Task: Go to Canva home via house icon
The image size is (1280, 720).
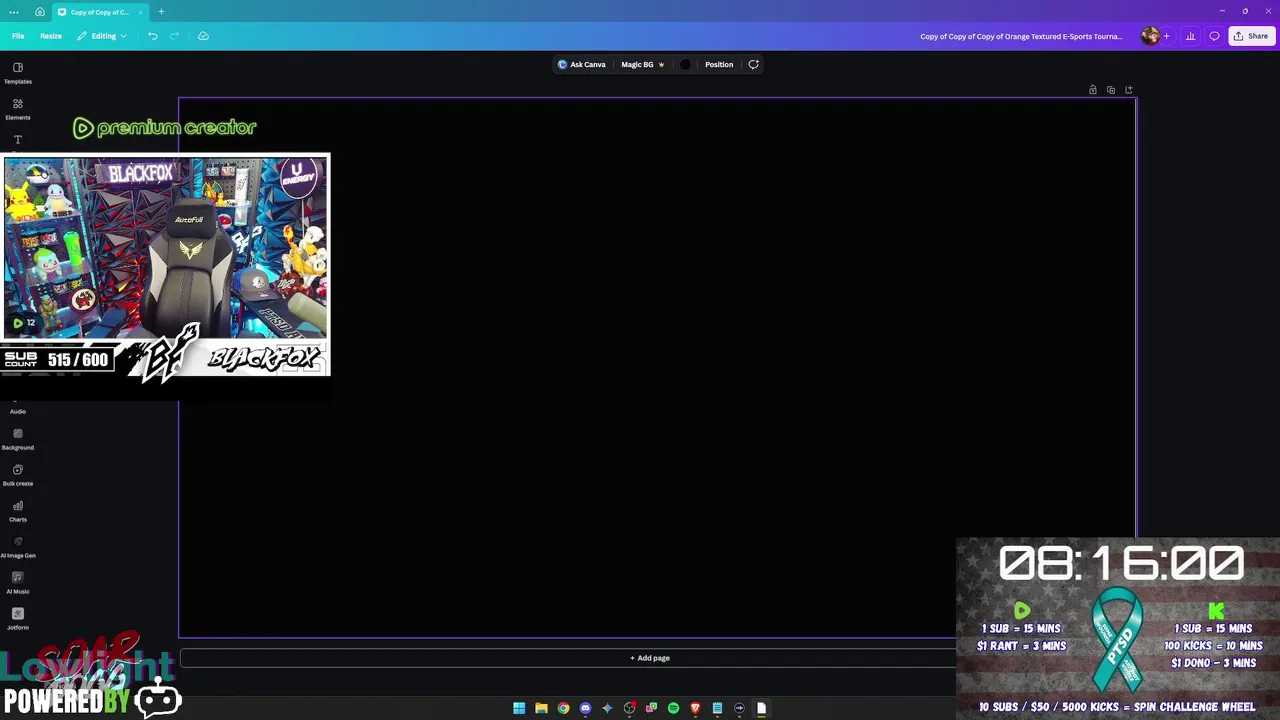Action: 39,12
